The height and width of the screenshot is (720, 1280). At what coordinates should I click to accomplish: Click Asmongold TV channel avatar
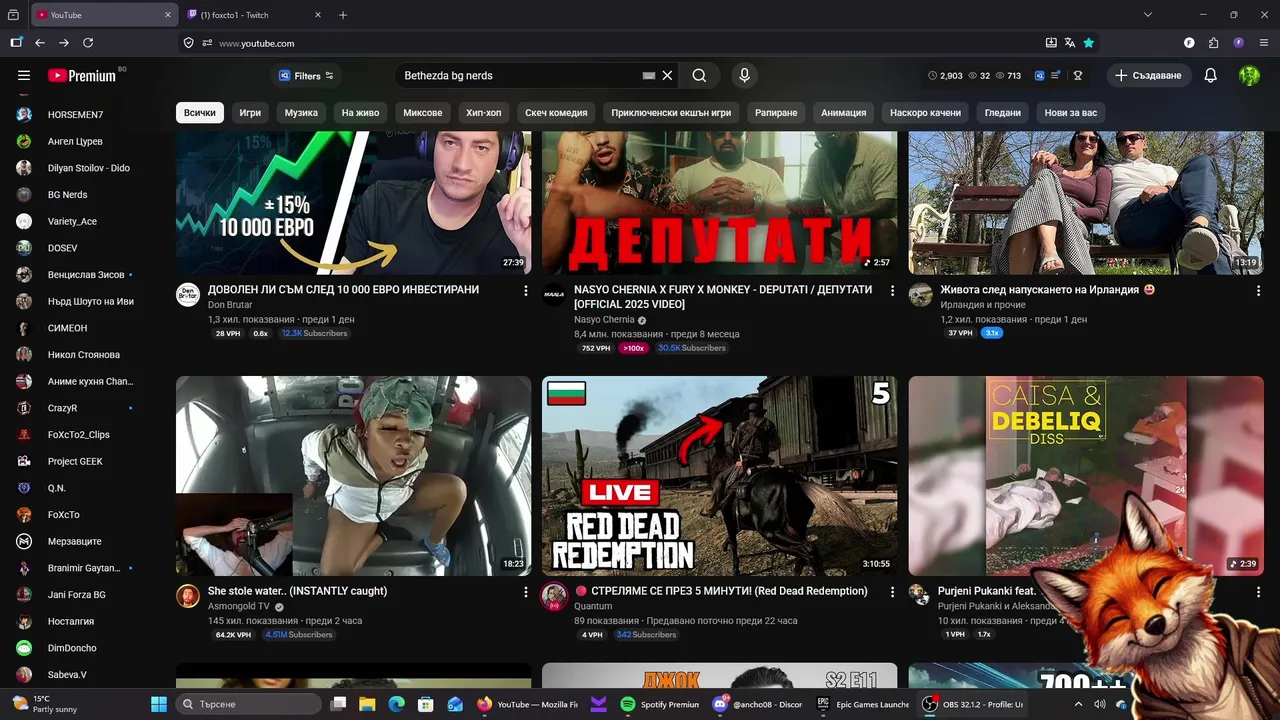pos(188,596)
